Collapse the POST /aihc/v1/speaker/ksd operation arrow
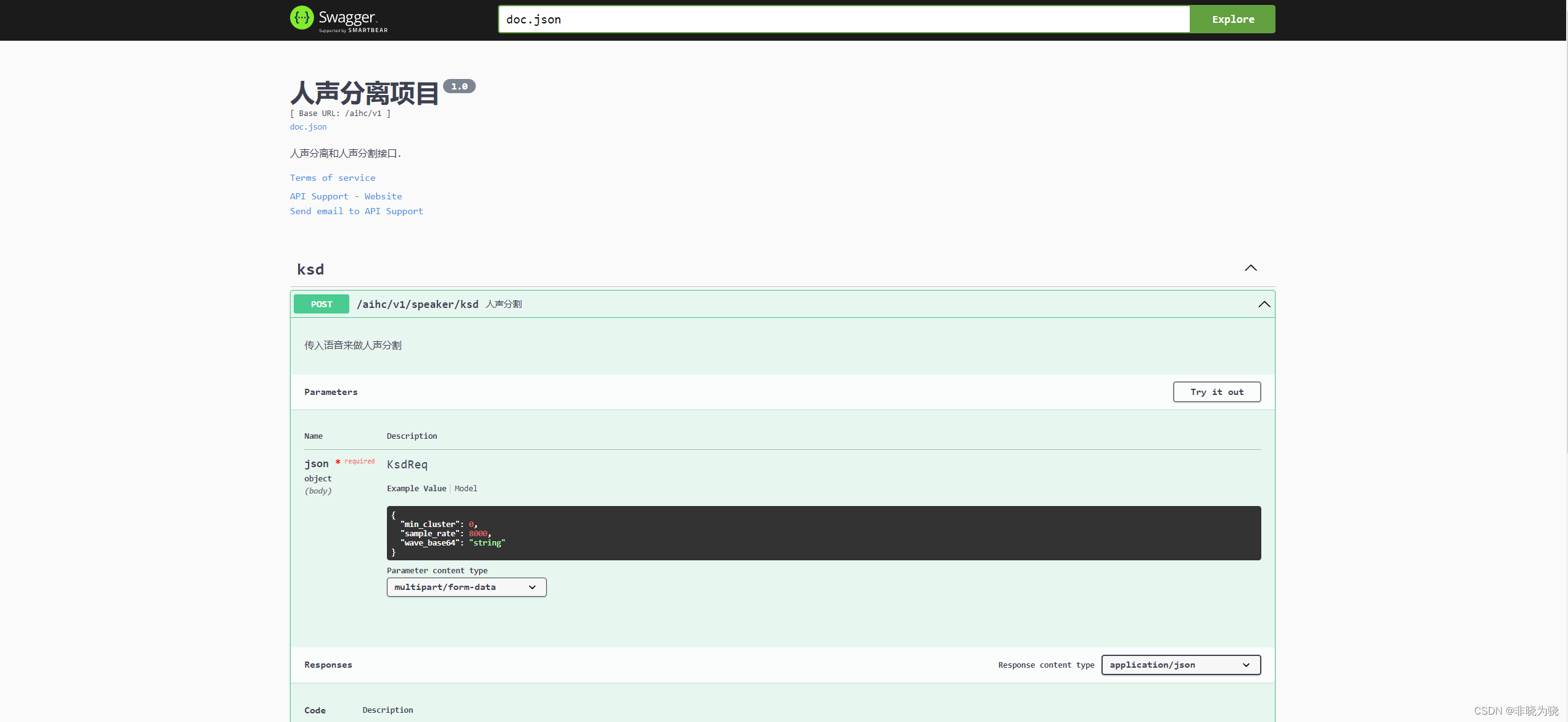The height and width of the screenshot is (722, 1568). pos(1264,304)
